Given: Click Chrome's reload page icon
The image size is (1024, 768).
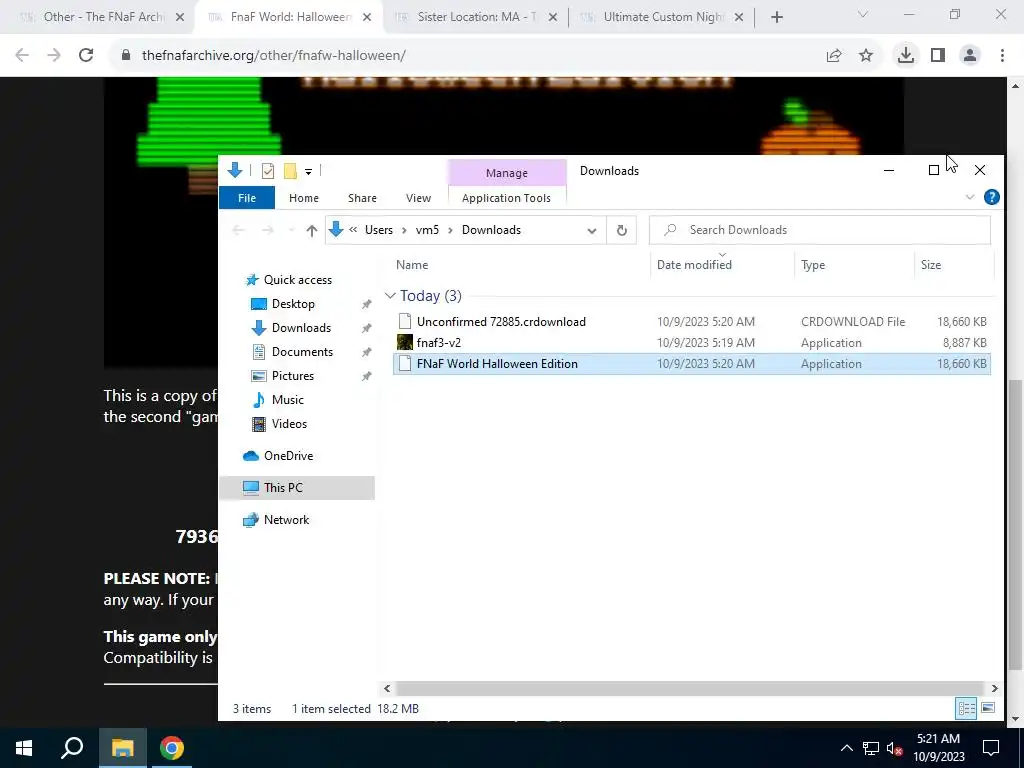Looking at the screenshot, I should point(86,56).
